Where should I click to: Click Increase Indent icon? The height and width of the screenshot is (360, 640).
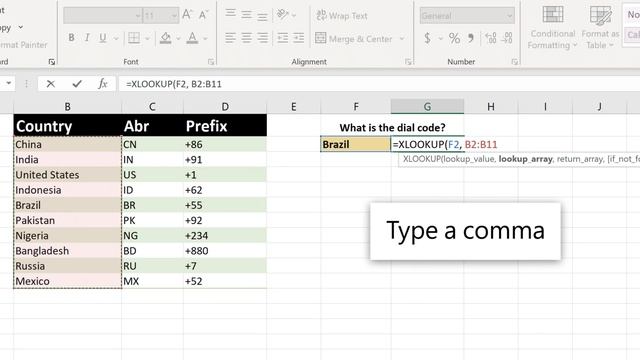tap(299, 38)
